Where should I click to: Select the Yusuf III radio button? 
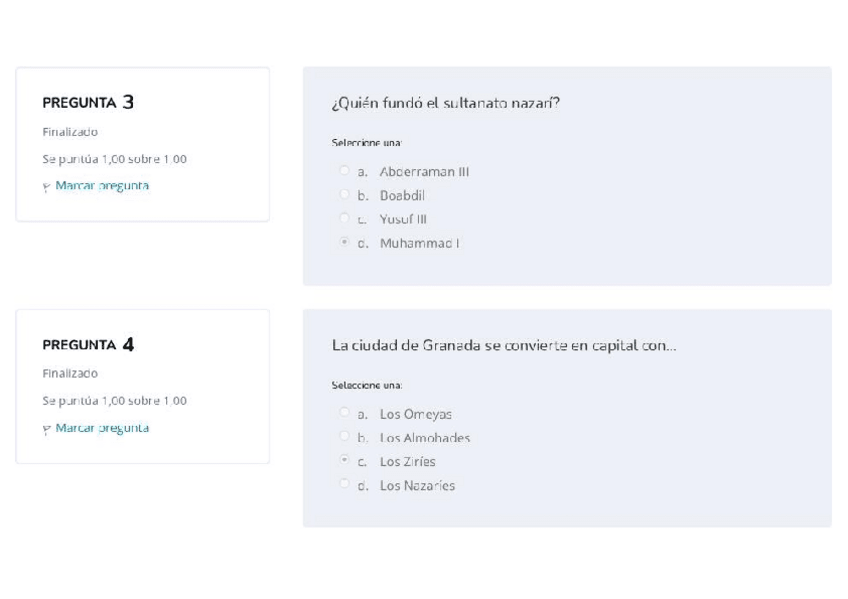tap(345, 219)
